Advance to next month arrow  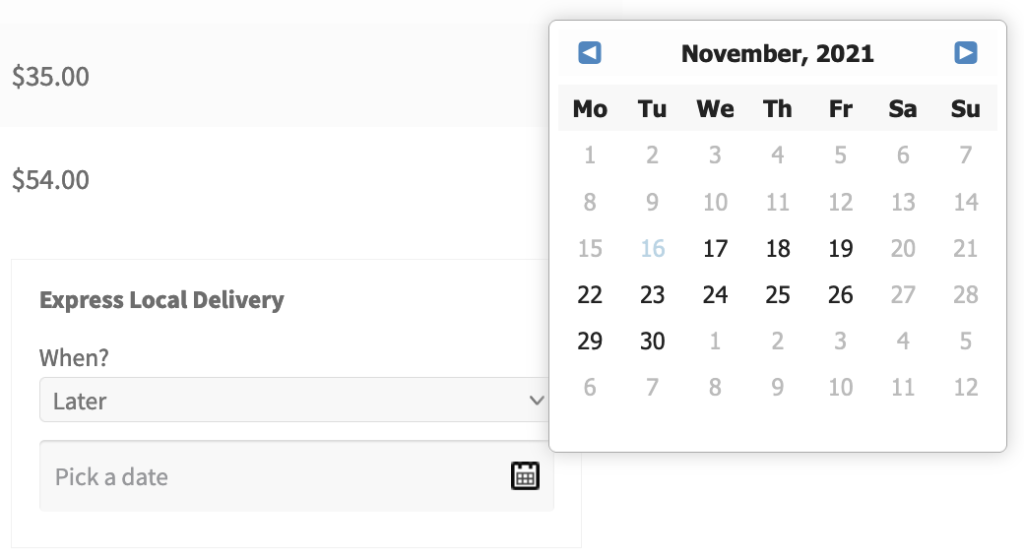coord(965,53)
